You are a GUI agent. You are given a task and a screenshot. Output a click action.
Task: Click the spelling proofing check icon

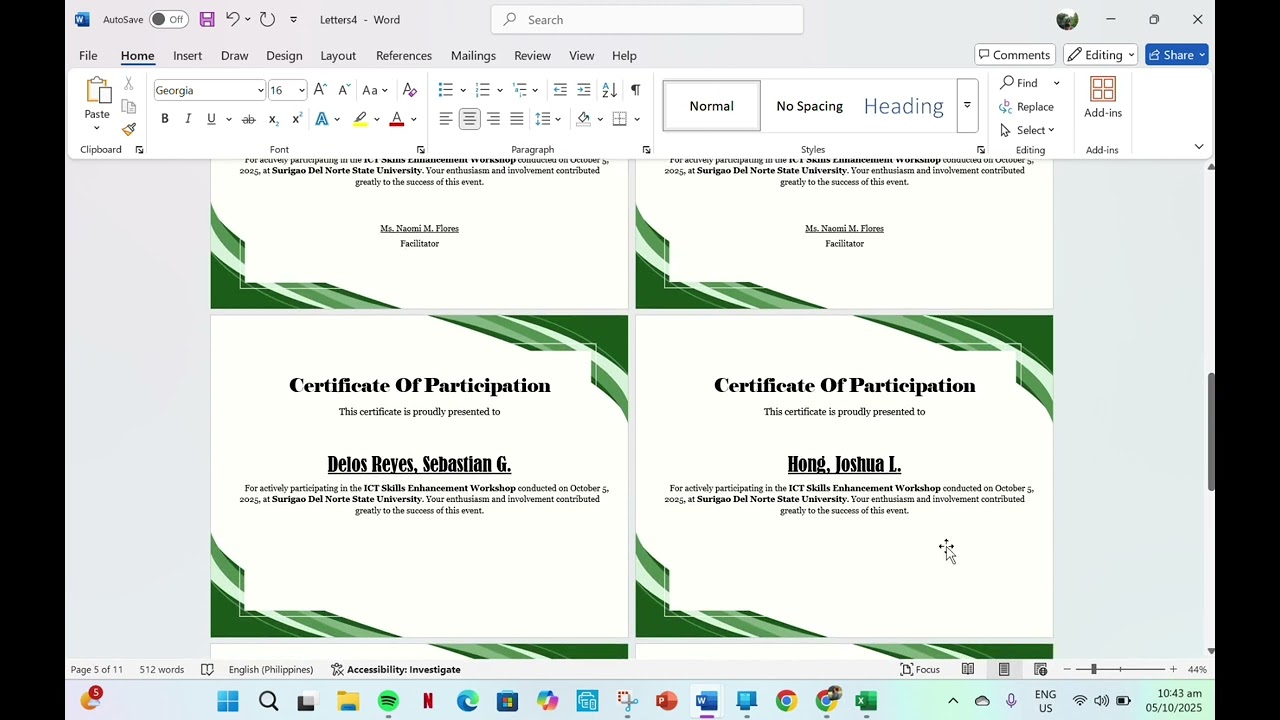point(207,669)
